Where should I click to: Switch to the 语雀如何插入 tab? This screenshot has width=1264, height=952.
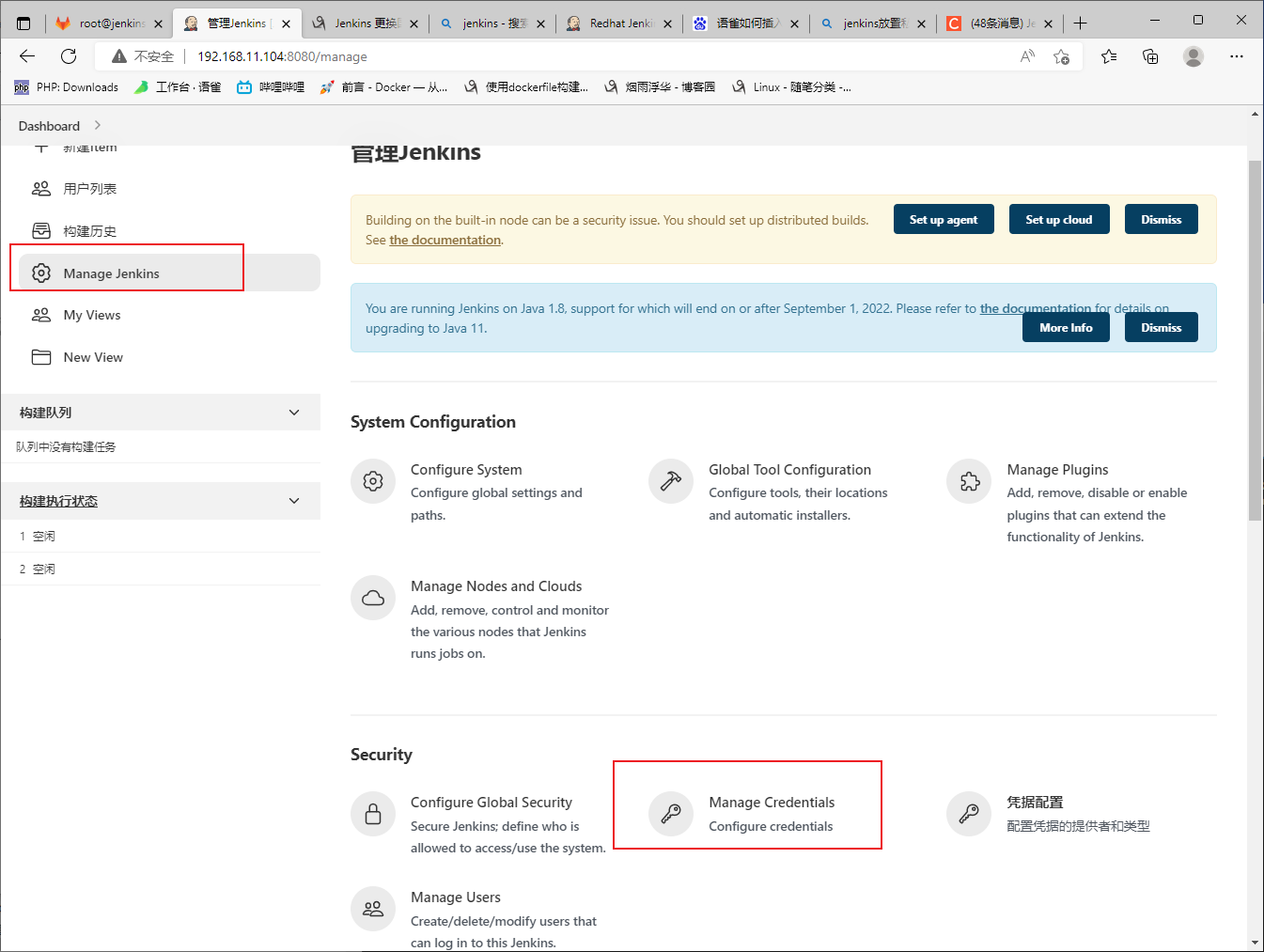[x=746, y=23]
